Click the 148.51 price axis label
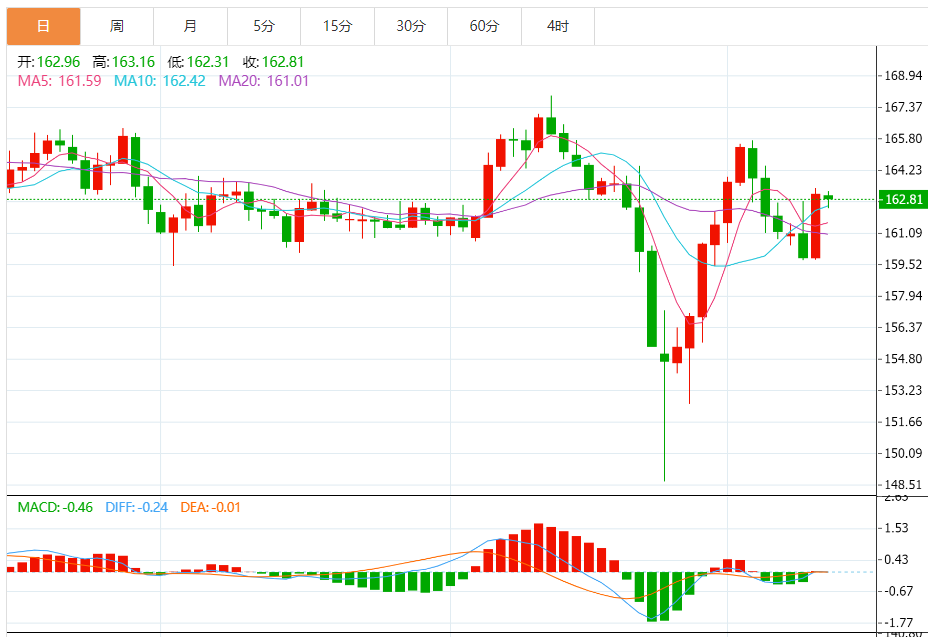This screenshot has height=637, width=928. 903,485
